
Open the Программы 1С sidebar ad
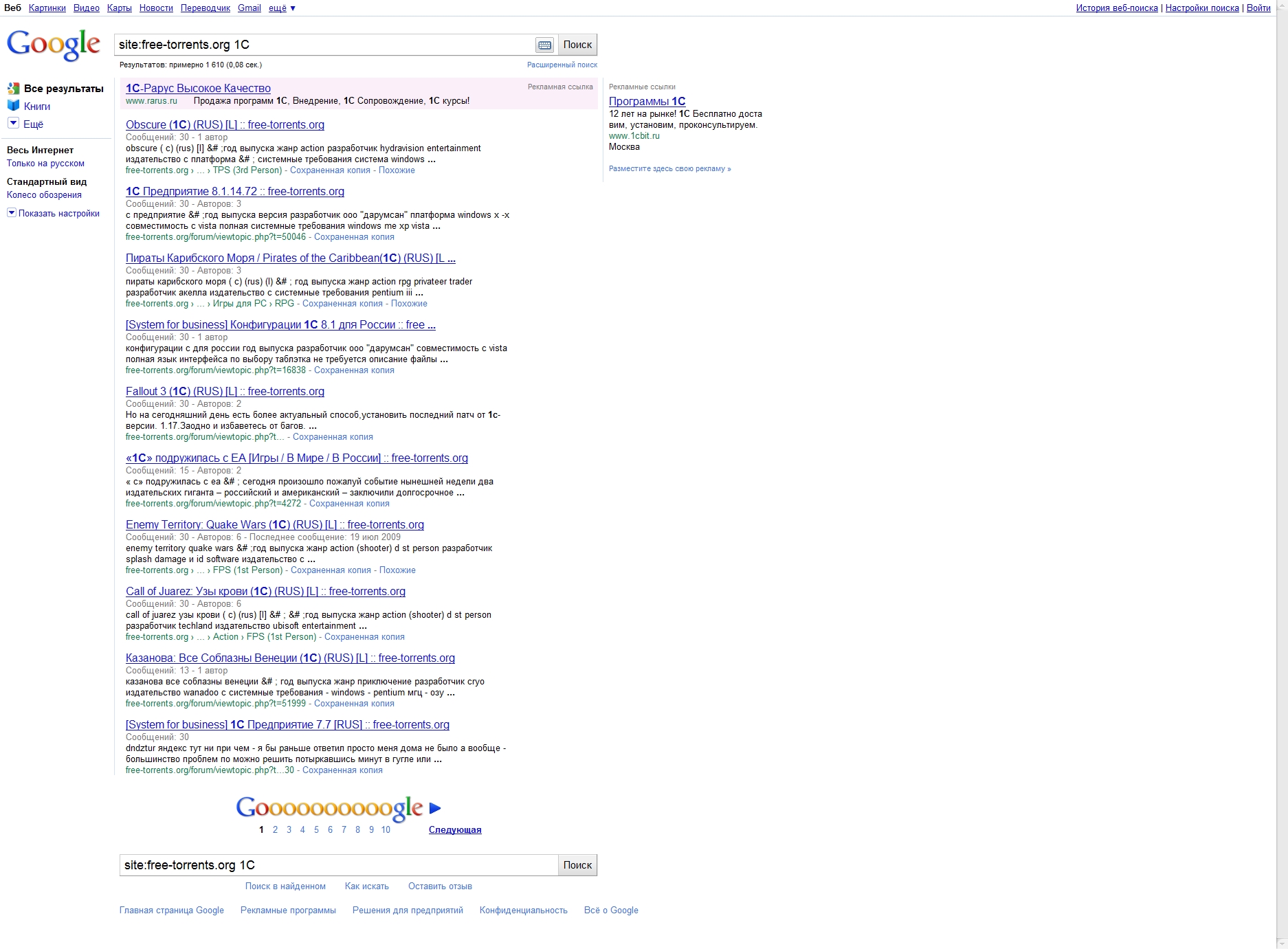(647, 101)
